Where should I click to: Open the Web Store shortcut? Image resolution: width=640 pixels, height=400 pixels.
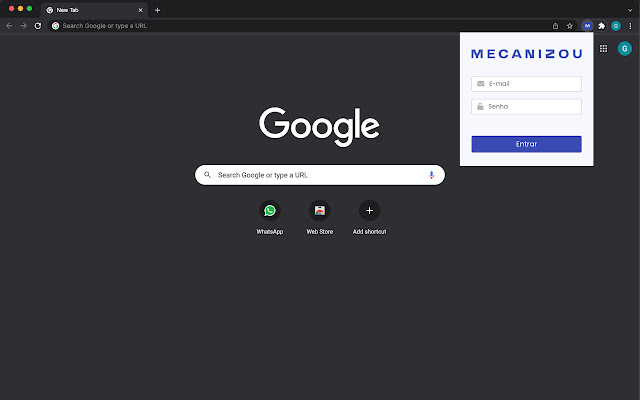point(320,217)
